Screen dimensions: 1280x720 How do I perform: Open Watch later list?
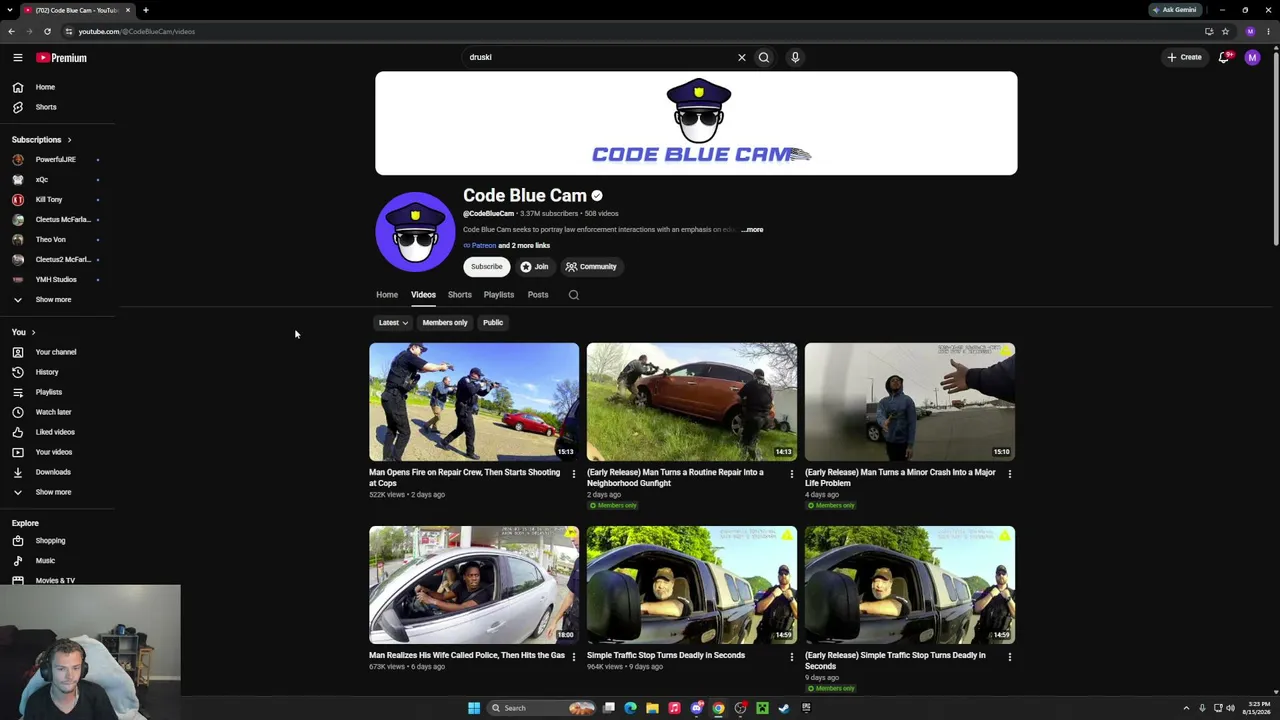[x=53, y=412]
